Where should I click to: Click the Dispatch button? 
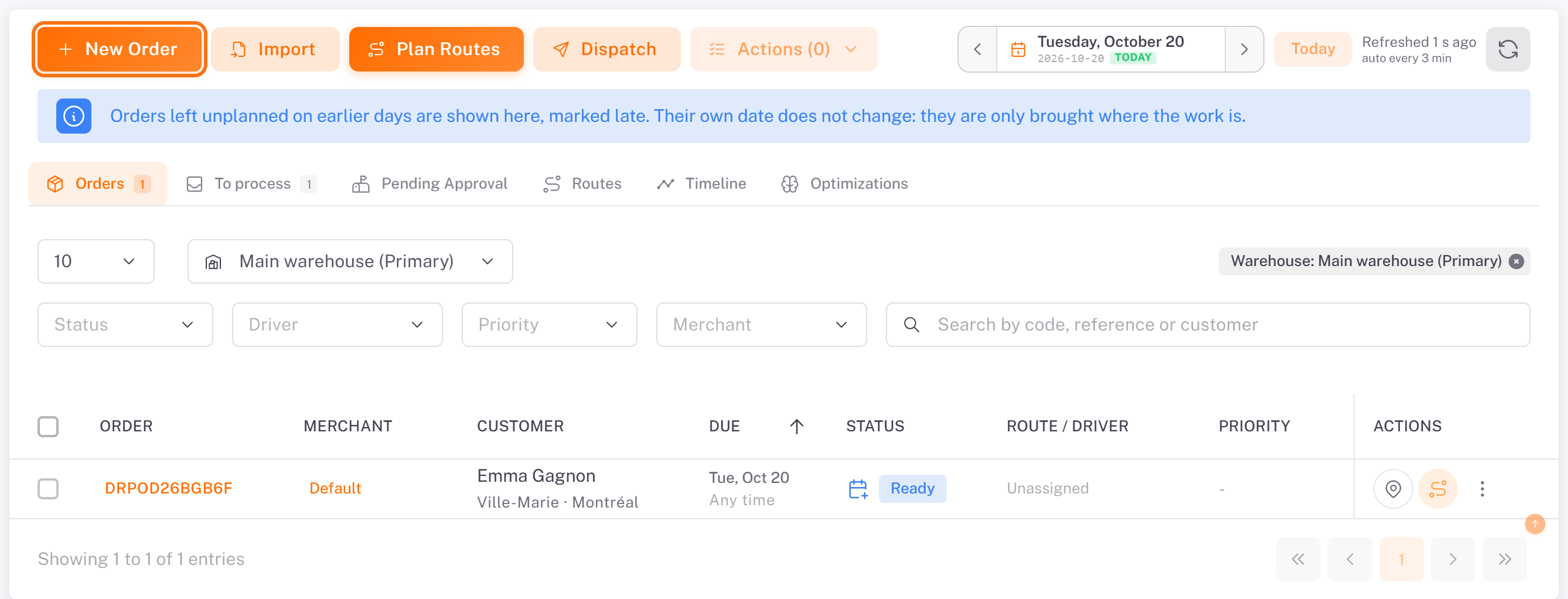606,49
